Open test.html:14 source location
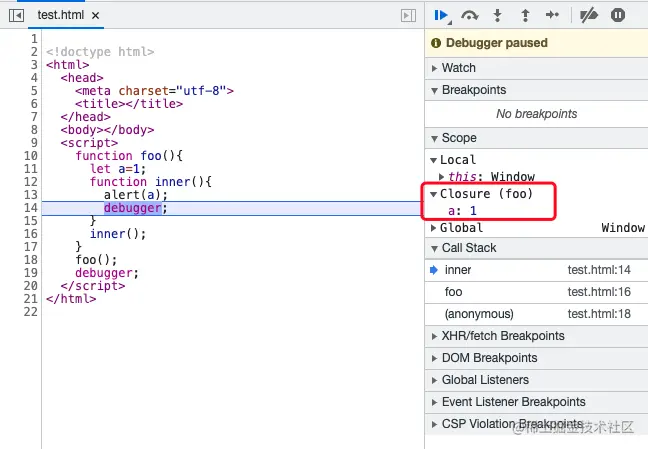Screen dimensions: 648x449 (x=599, y=270)
